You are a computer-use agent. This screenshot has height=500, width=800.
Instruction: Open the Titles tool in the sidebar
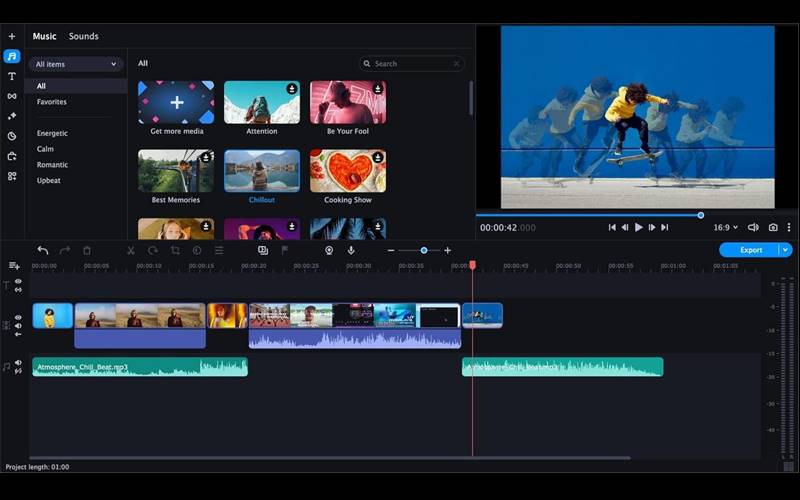point(12,76)
